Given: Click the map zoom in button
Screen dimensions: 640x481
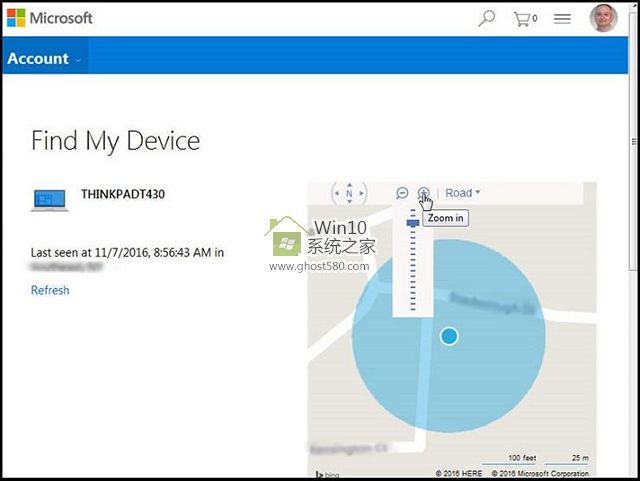Looking at the screenshot, I should (424, 193).
